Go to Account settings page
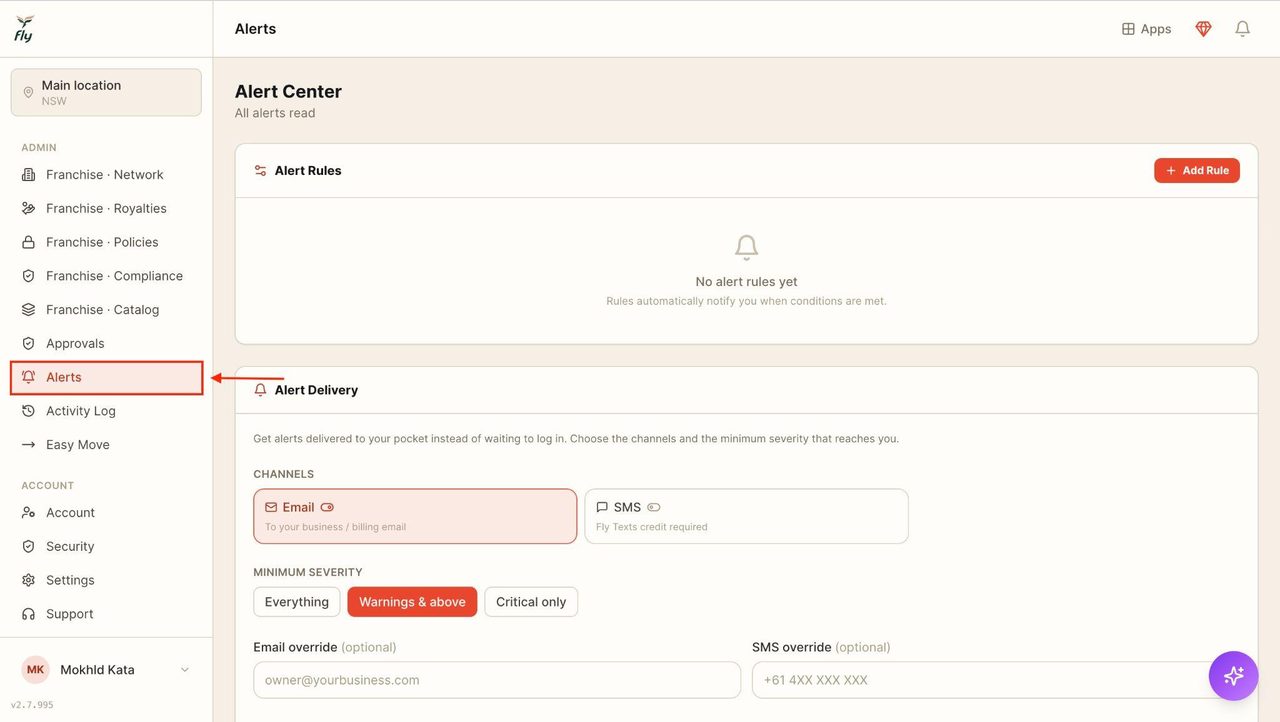Viewport: 1280px width, 722px height. pyautogui.click(x=106, y=513)
